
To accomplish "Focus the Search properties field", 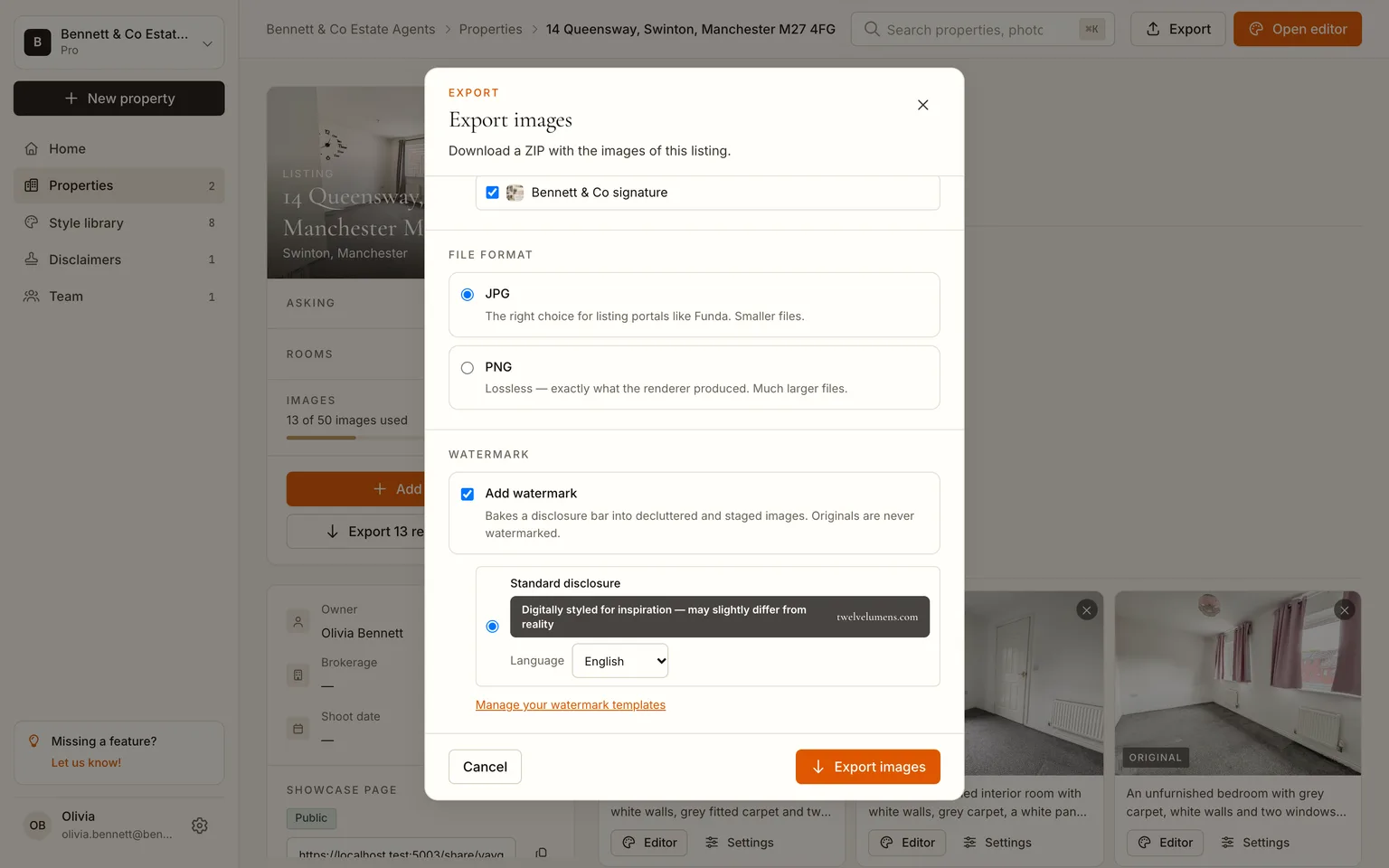I will click(x=982, y=29).
